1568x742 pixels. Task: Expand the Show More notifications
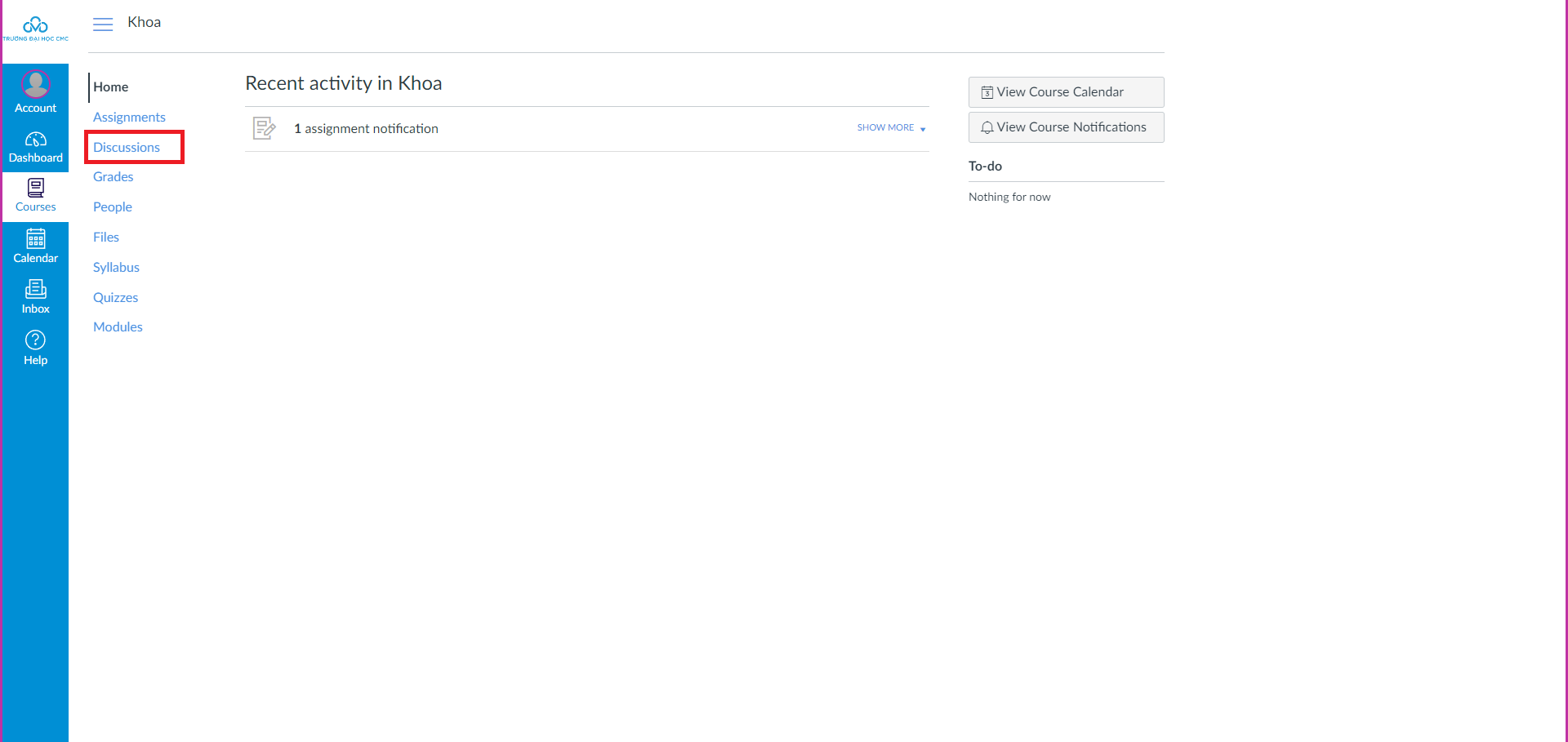coord(890,128)
